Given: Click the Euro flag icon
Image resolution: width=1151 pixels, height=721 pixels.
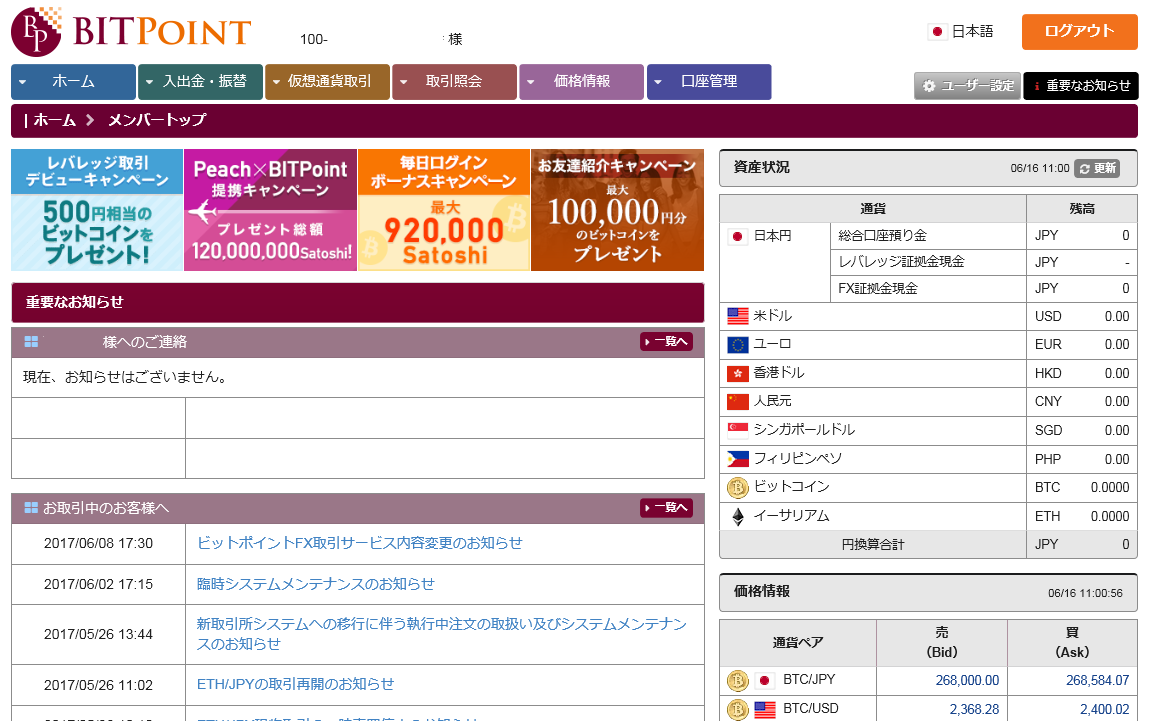Looking at the screenshot, I should coord(738,345).
